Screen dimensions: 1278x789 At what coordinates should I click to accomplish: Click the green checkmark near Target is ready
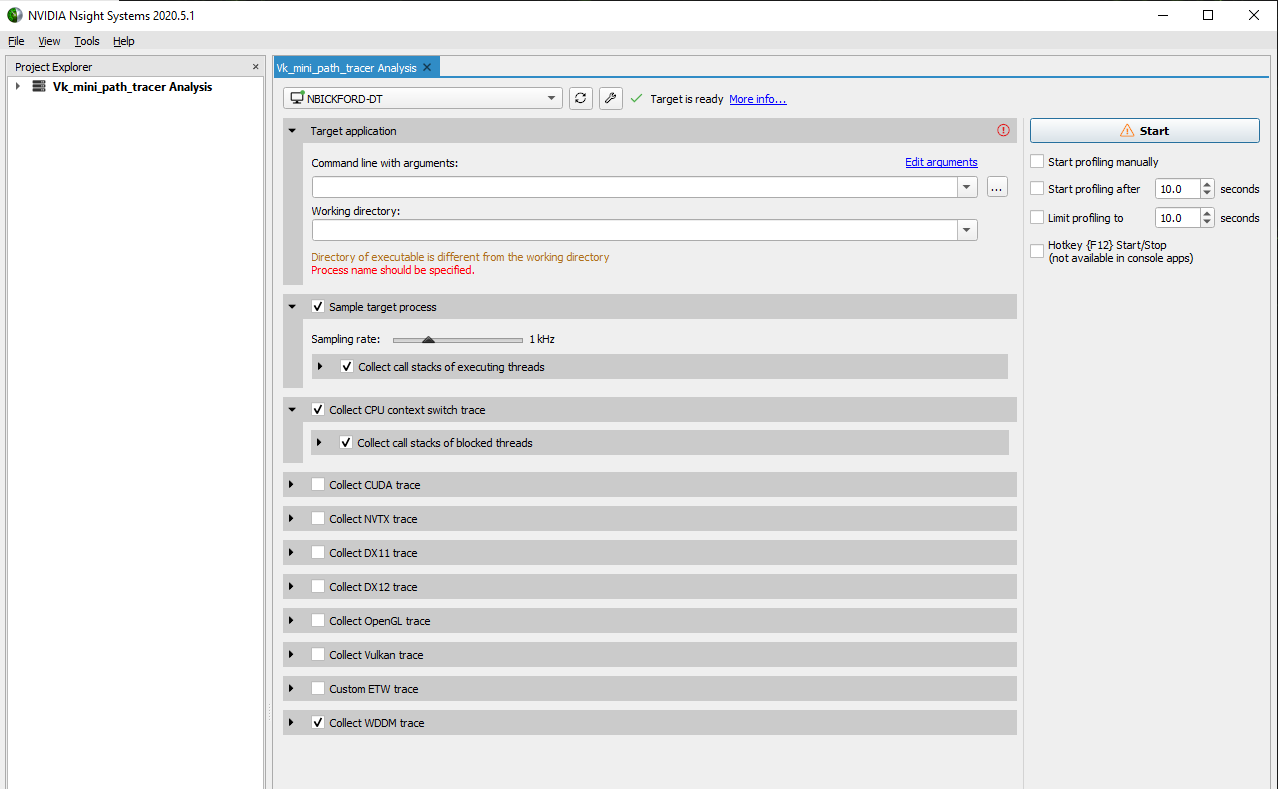(x=634, y=98)
